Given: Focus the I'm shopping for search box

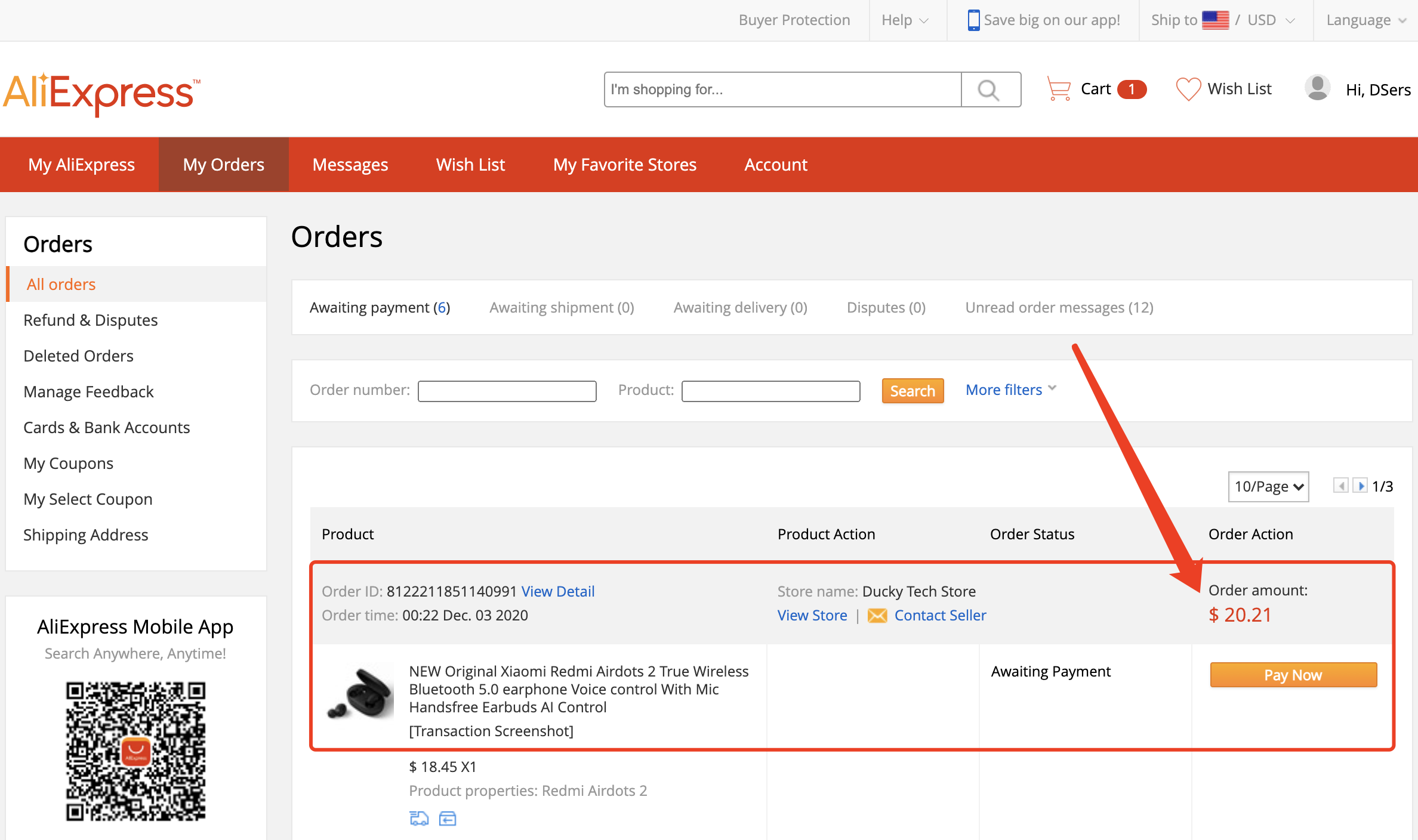Looking at the screenshot, I should (782, 89).
